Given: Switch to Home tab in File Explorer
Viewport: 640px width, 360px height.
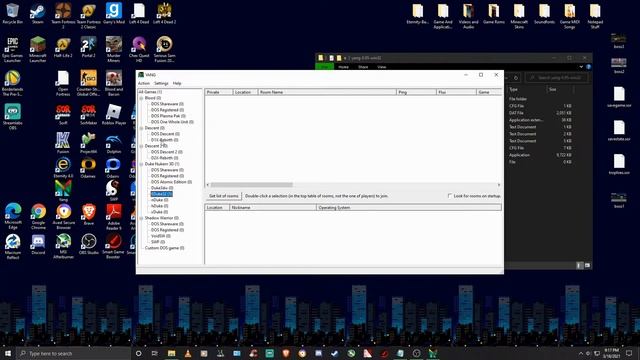Looking at the screenshot, I should [343, 67].
